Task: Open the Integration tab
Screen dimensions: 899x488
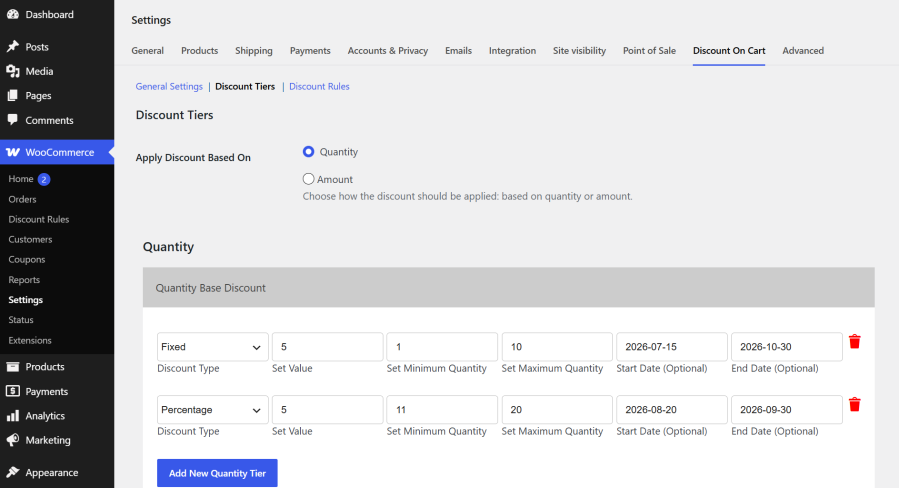Action: [x=512, y=50]
